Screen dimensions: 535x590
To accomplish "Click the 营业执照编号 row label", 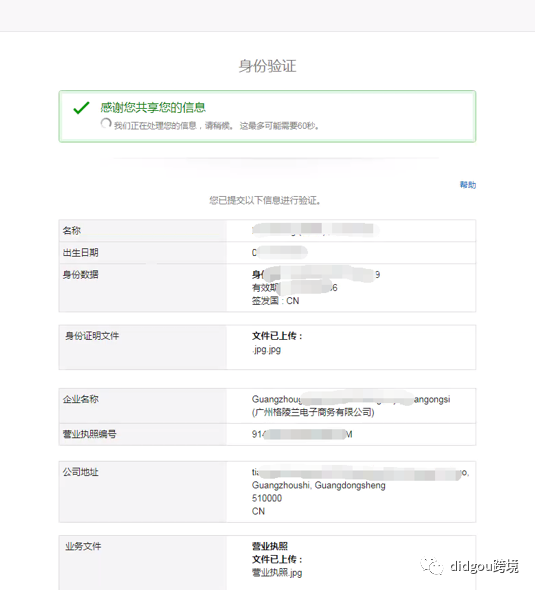I will [90, 434].
